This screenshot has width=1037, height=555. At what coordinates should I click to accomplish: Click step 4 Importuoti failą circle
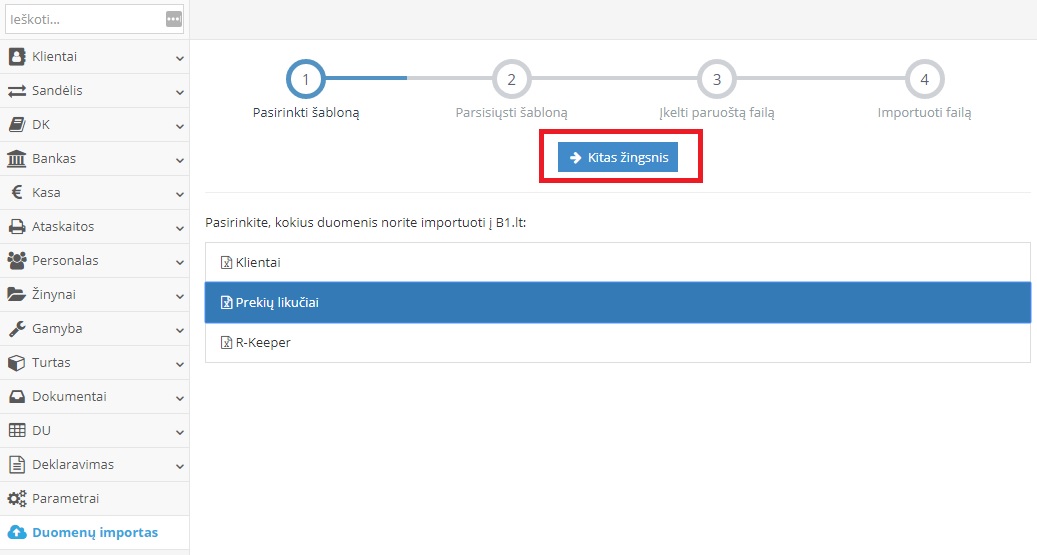924,79
